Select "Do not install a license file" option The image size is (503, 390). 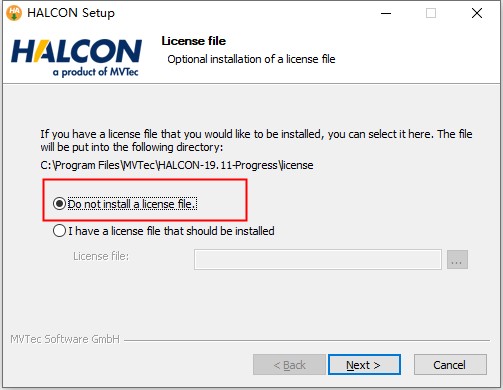point(59,204)
